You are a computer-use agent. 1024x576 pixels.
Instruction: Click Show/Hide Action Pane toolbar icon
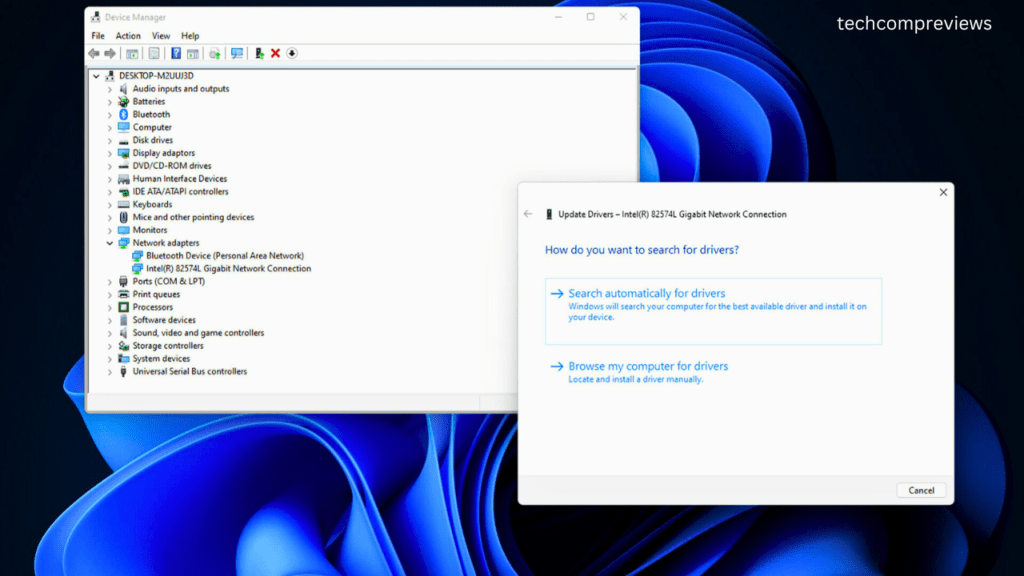coord(193,54)
